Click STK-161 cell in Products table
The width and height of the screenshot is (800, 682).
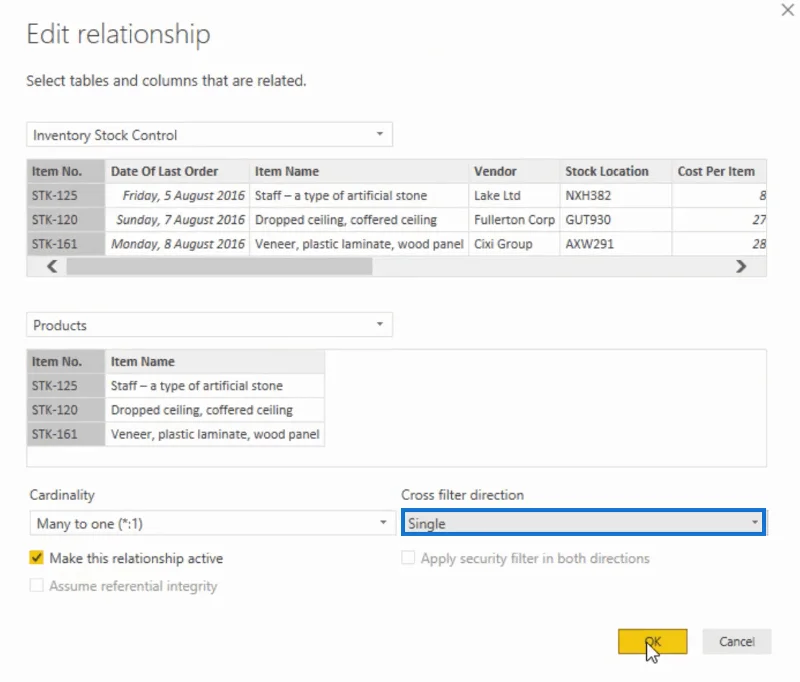[66, 434]
